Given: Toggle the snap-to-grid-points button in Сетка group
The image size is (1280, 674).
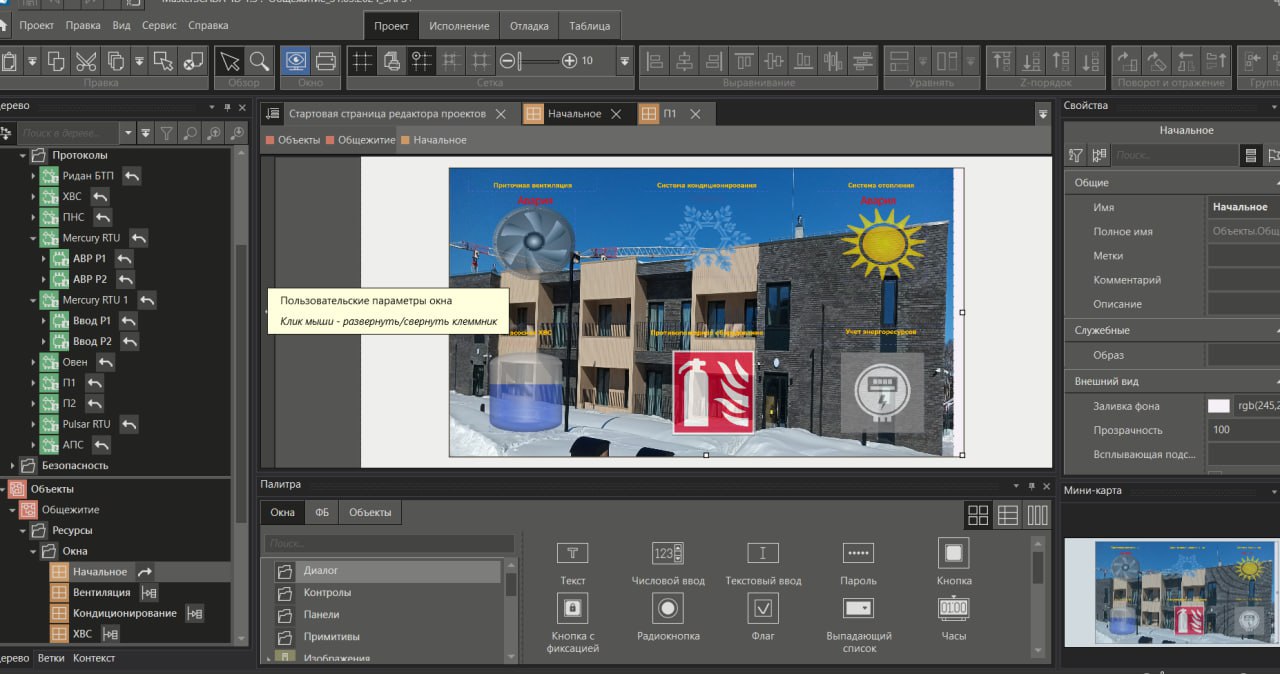Looking at the screenshot, I should point(422,61).
